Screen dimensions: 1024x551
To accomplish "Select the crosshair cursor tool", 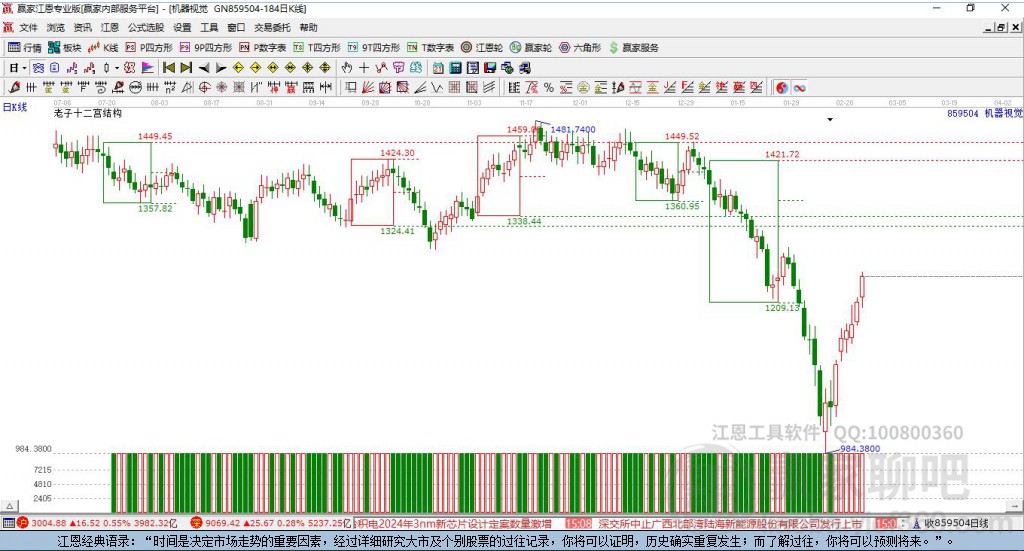I will [364, 68].
